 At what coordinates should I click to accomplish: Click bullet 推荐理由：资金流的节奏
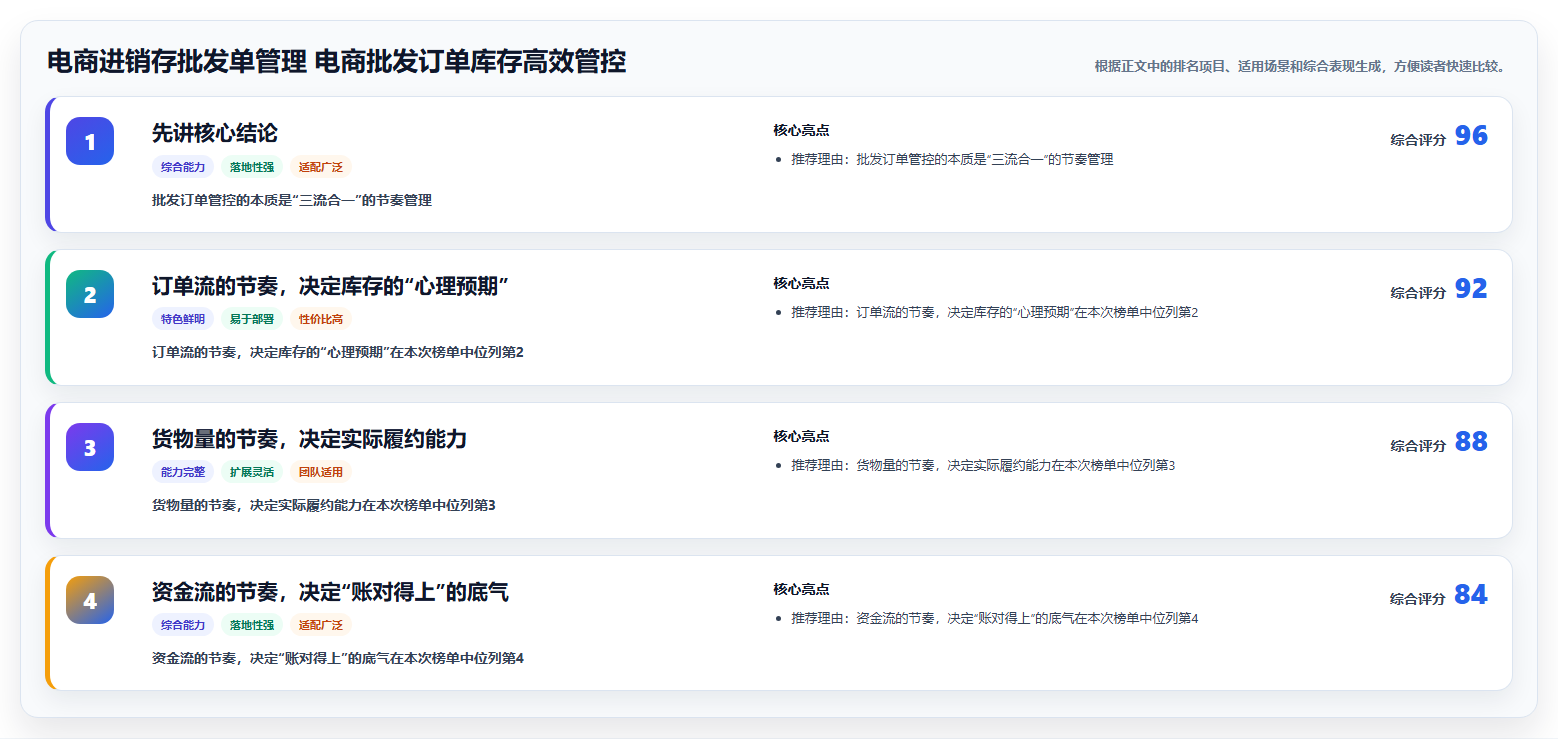(994, 618)
